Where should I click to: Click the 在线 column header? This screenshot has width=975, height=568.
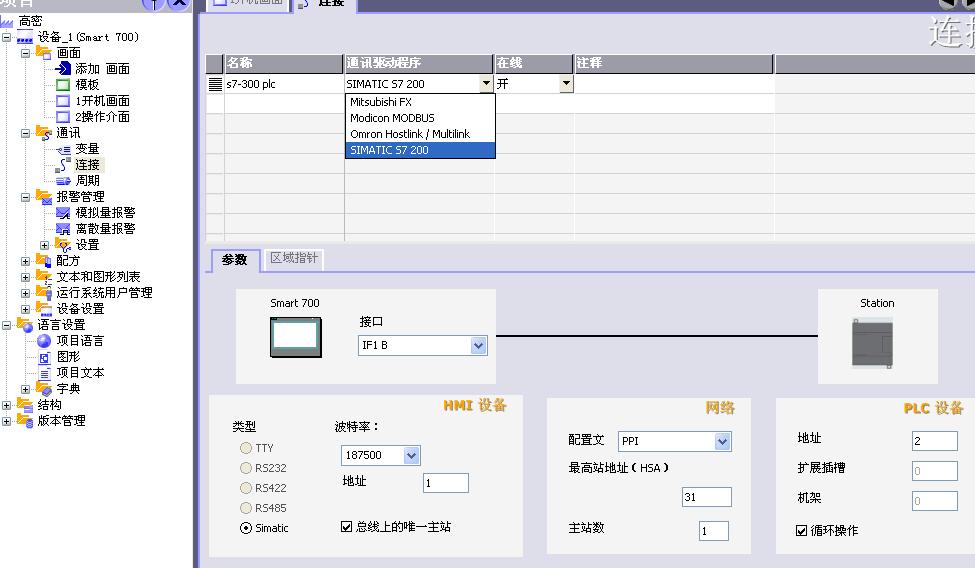[534, 63]
